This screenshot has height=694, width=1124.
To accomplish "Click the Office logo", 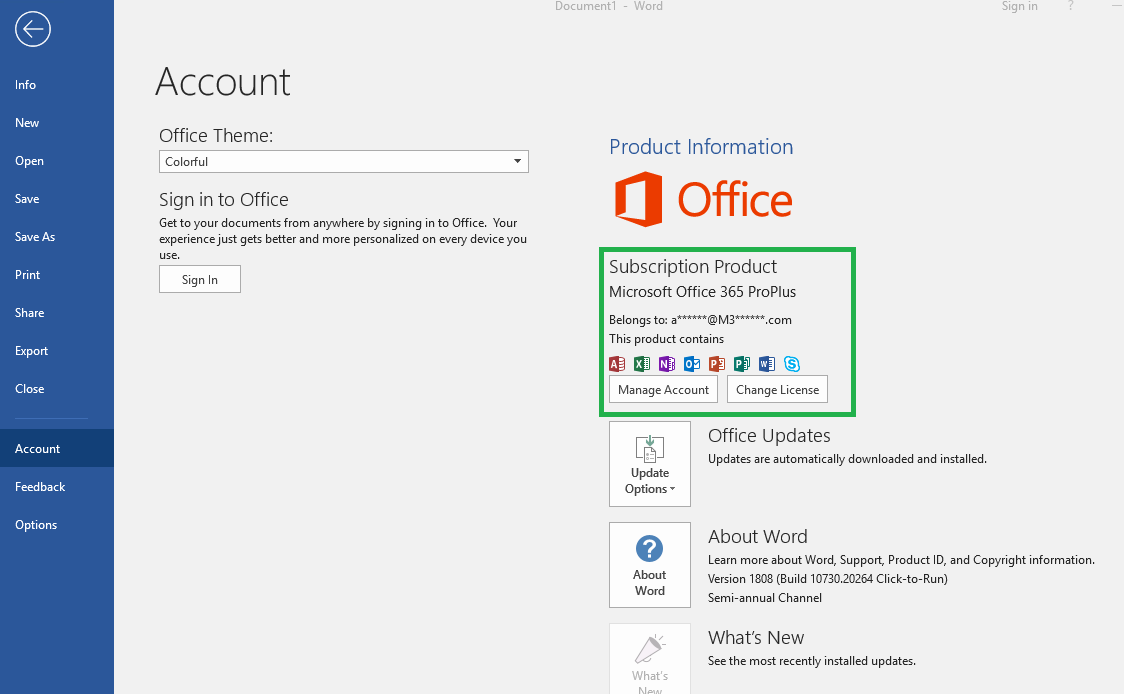I will [703, 199].
